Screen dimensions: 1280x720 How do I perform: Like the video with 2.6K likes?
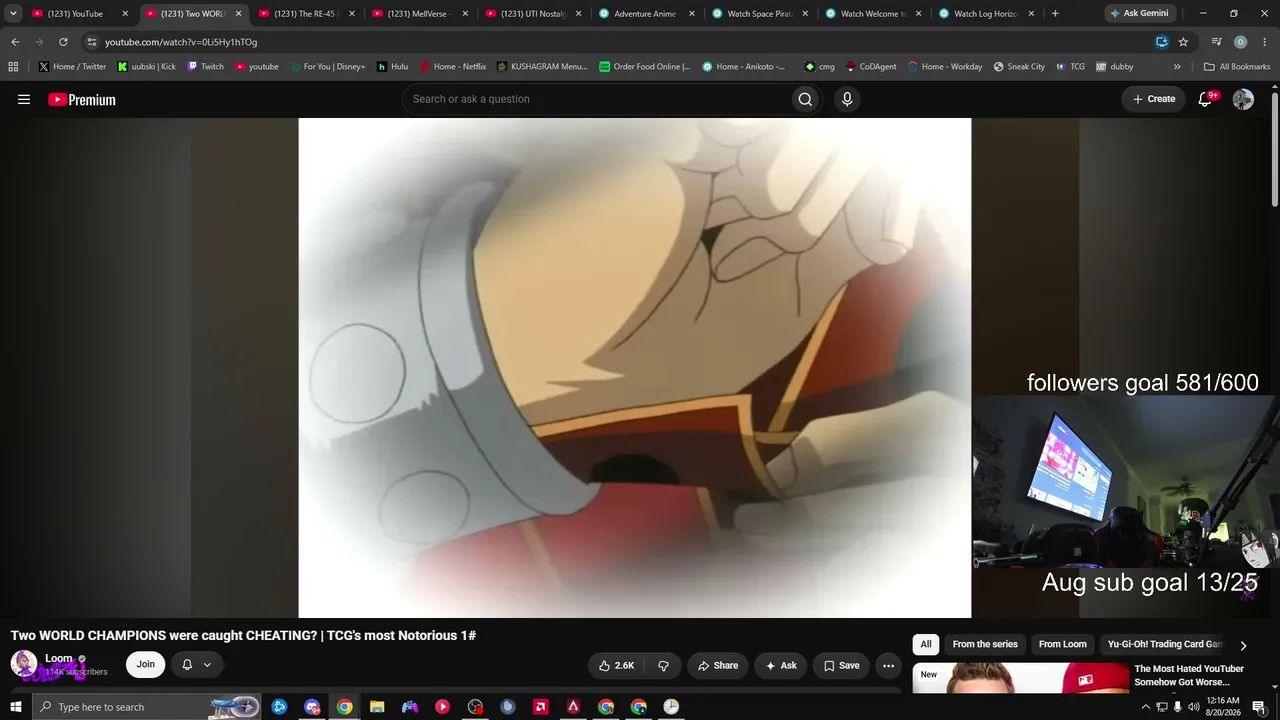617,665
